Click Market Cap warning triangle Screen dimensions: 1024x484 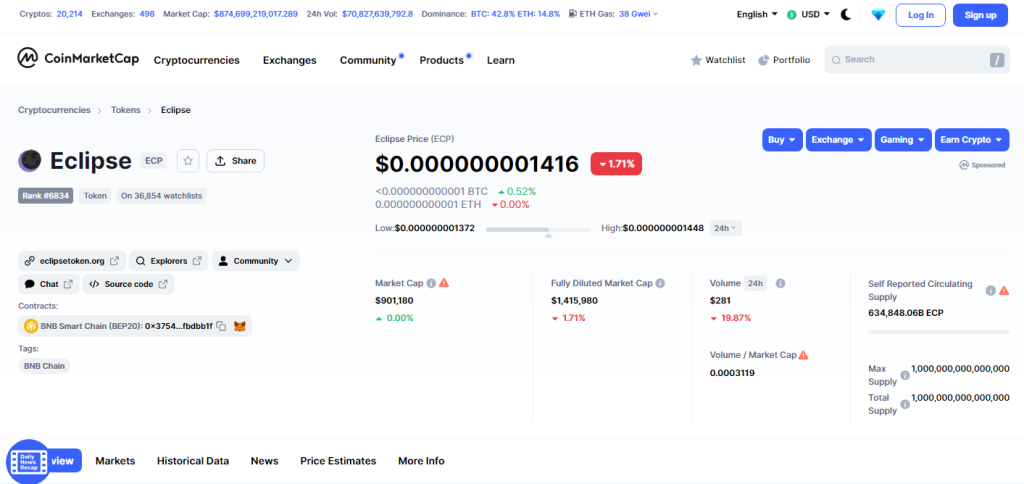[444, 283]
